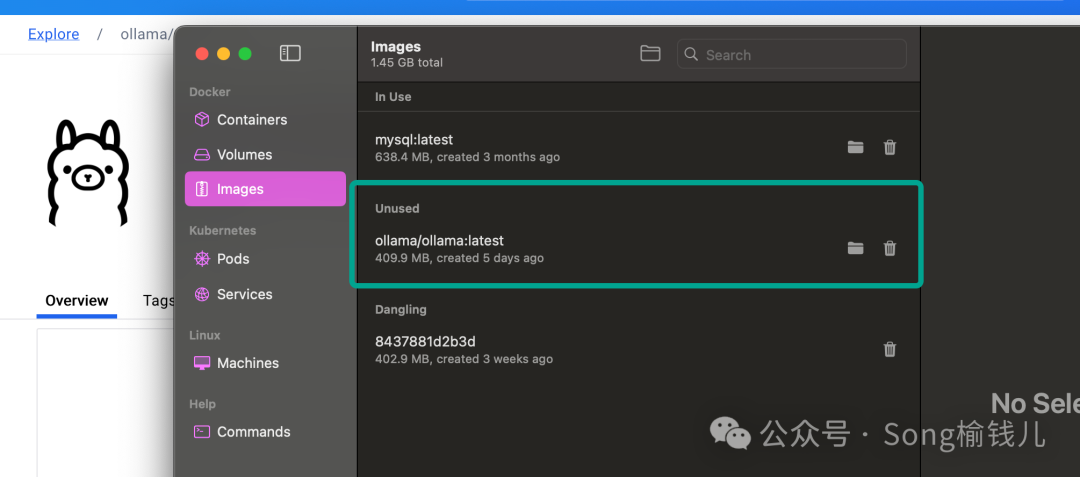The height and width of the screenshot is (477, 1080).
Task: Delete the ollama/ollama:latest image
Action: 890,248
